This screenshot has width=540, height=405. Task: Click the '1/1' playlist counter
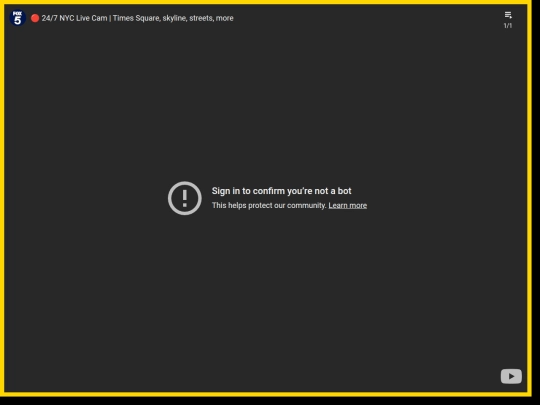pos(508,26)
